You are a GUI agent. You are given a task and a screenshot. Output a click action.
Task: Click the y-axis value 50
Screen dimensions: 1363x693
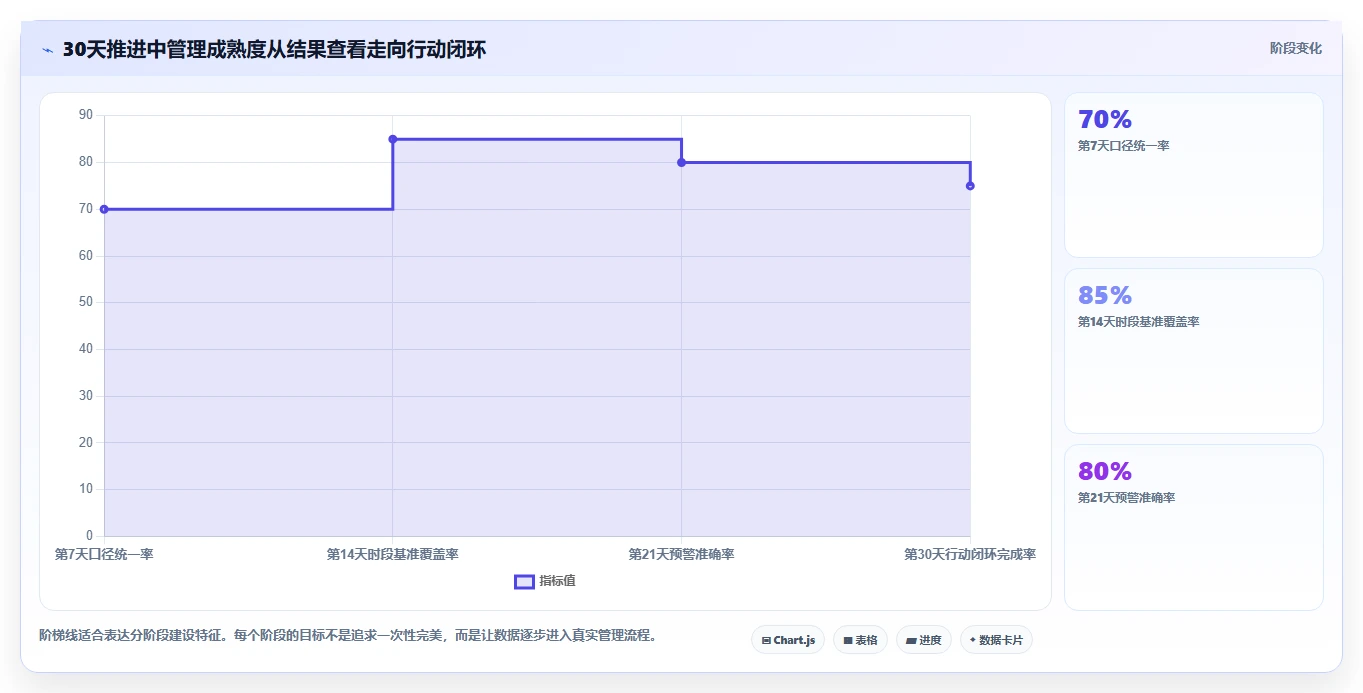[x=85, y=302]
